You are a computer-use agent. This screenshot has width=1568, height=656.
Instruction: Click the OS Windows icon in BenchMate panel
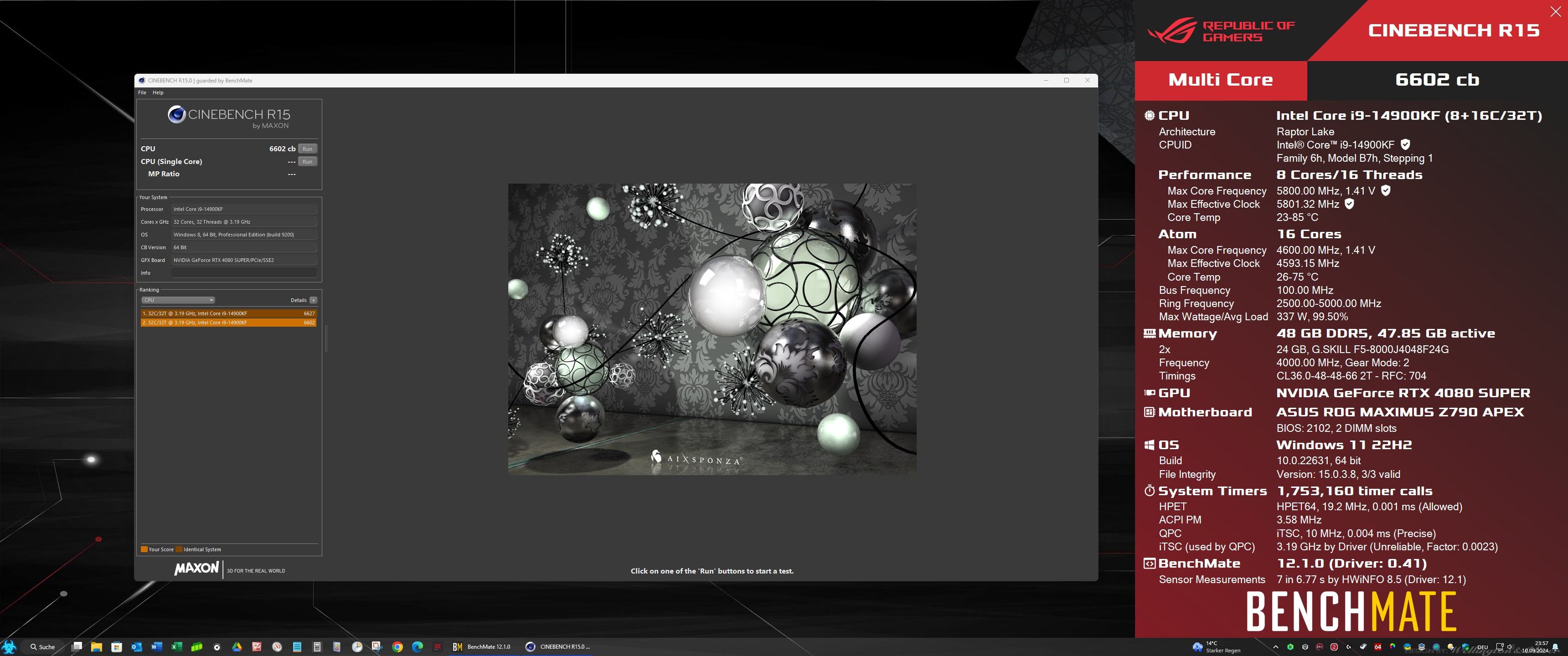point(1149,445)
